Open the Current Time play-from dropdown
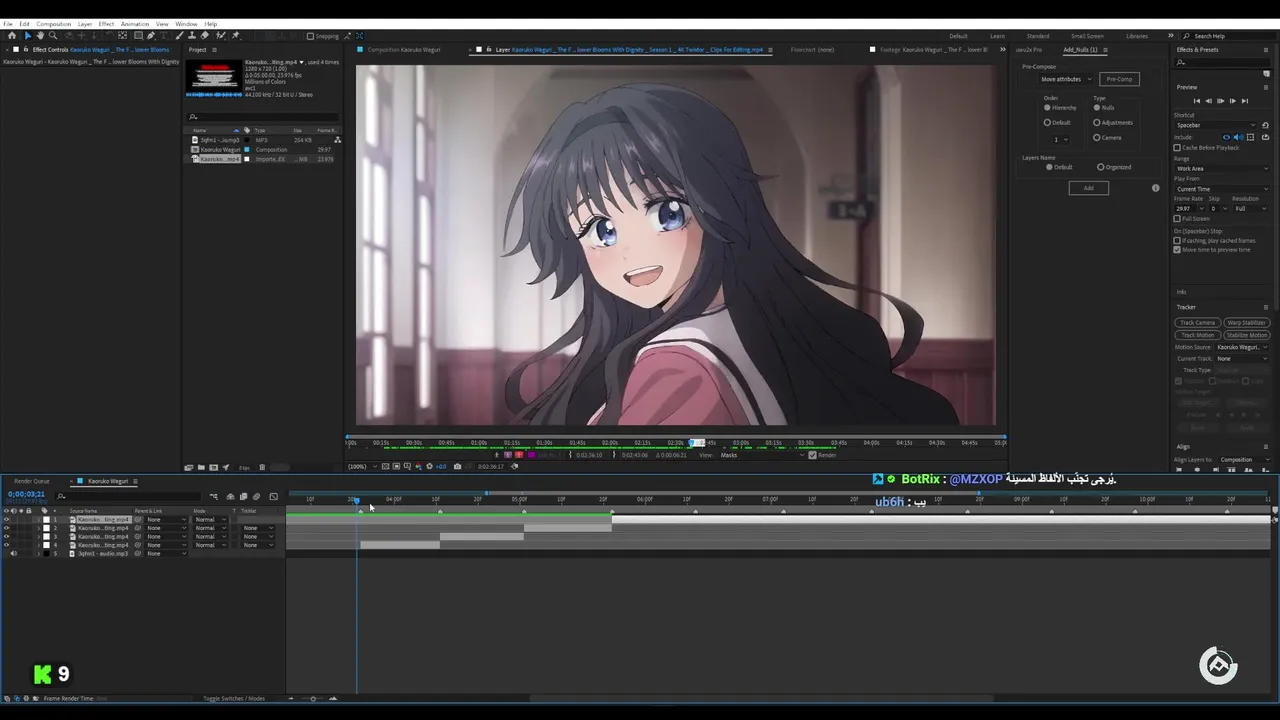Image resolution: width=1280 pixels, height=720 pixels. tap(1222, 189)
